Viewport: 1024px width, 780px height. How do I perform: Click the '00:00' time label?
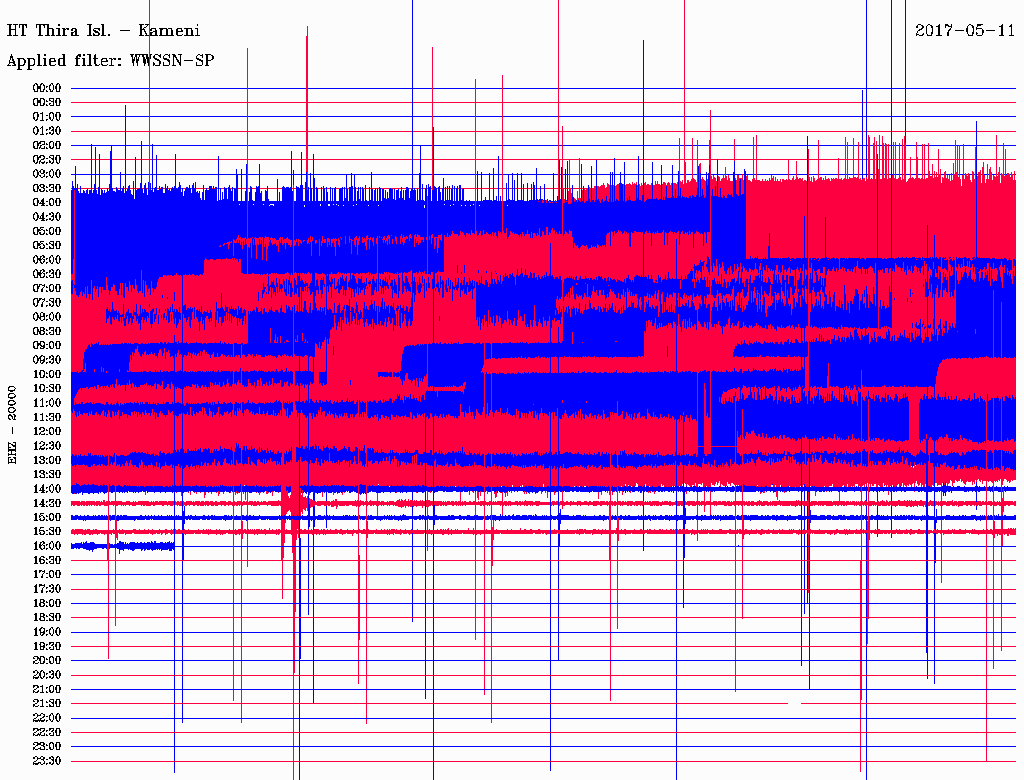pyautogui.click(x=47, y=88)
